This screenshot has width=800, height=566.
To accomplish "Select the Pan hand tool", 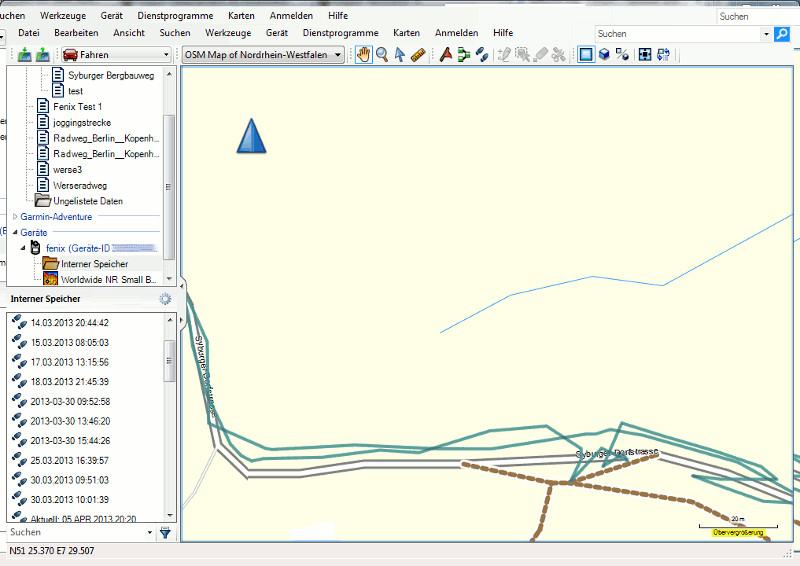I will [x=364, y=55].
